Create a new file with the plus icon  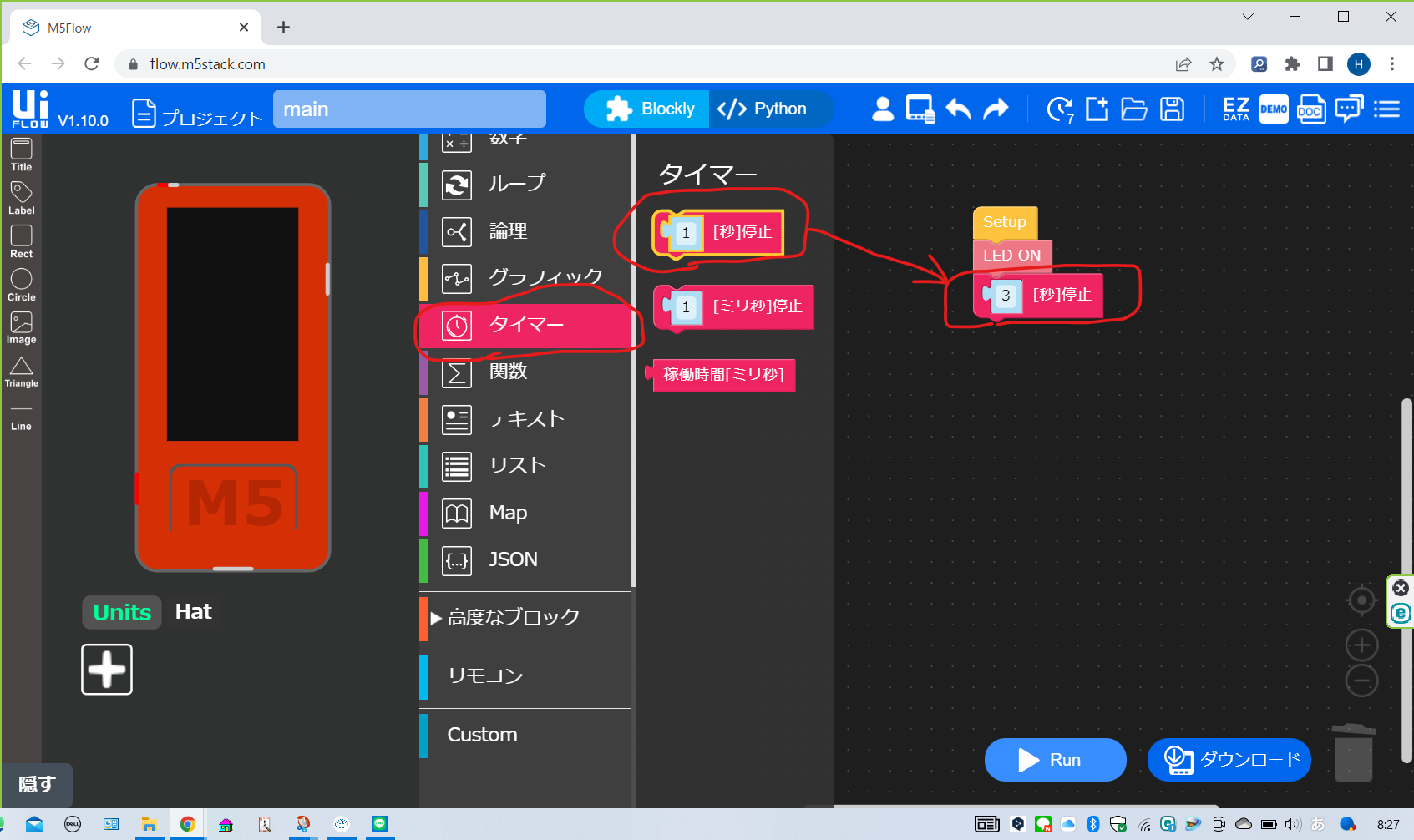pyautogui.click(x=1097, y=109)
